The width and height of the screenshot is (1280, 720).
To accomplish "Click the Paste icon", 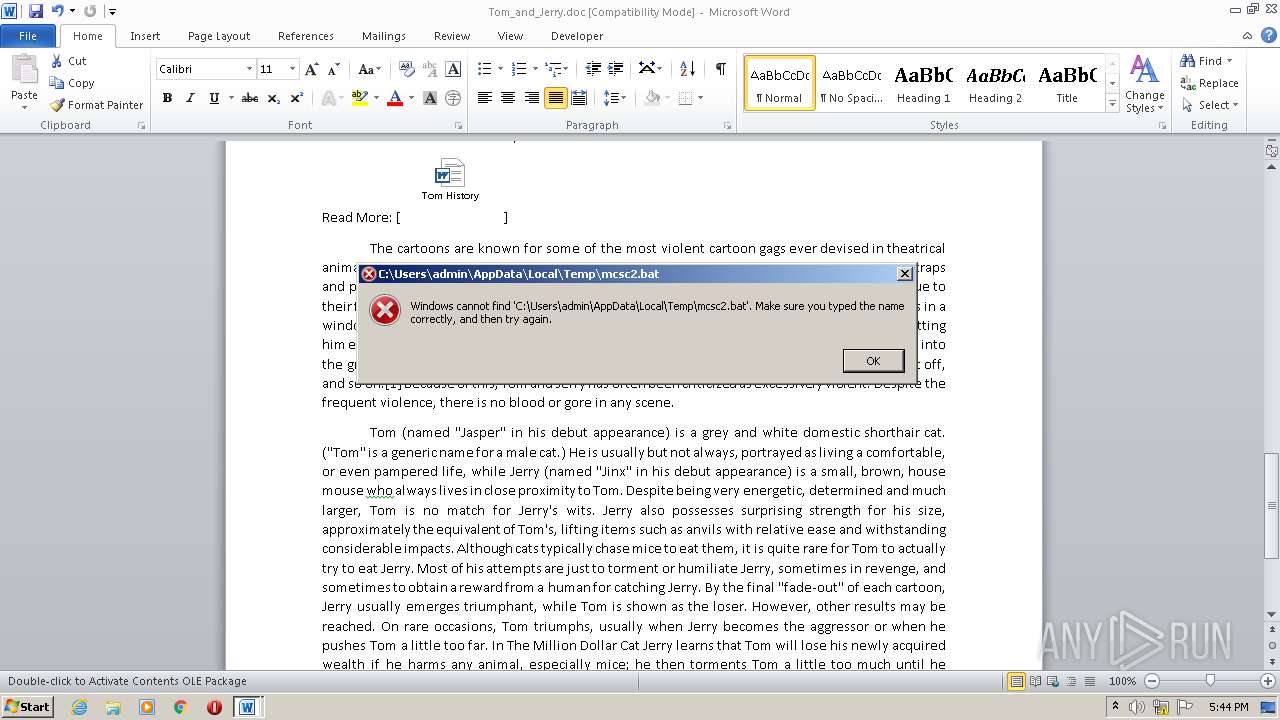I will click(24, 70).
